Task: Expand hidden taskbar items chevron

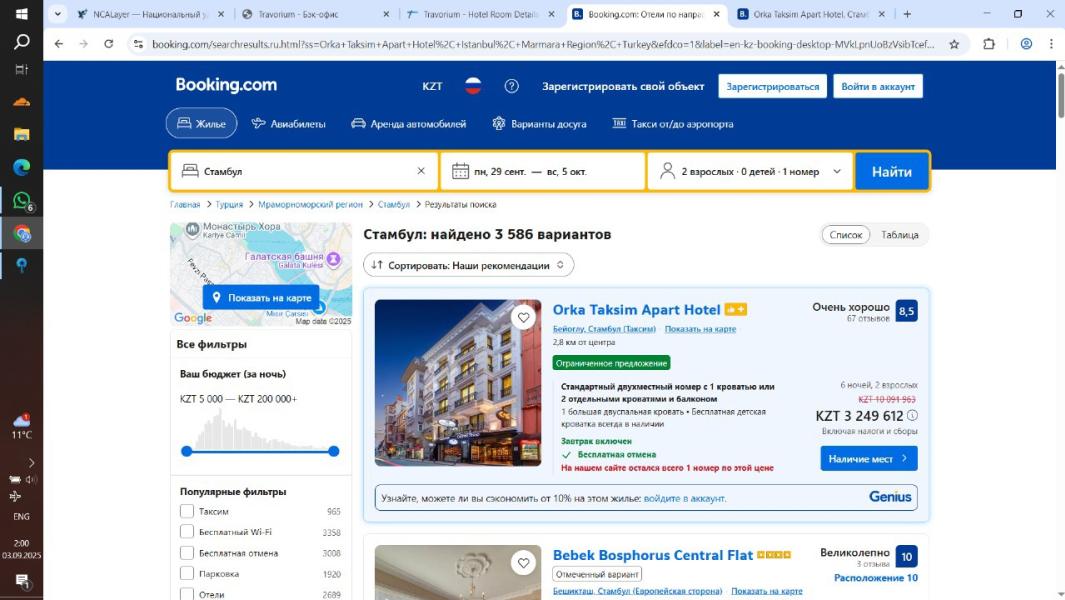Action: click(x=31, y=463)
